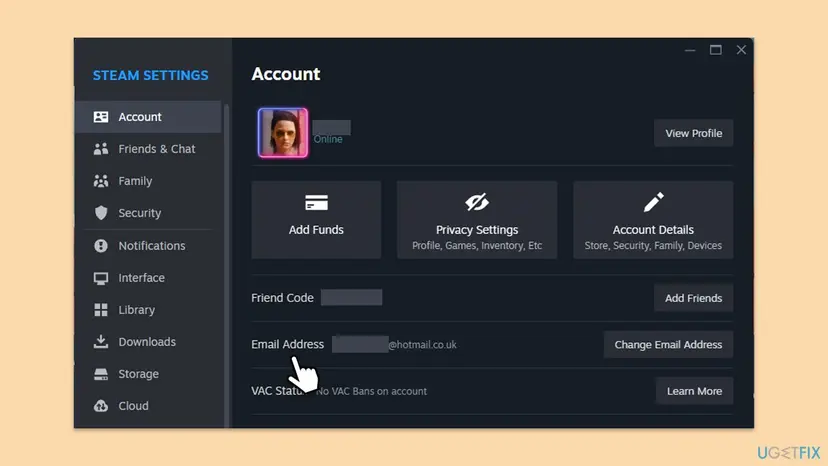This screenshot has height=466, width=828.
Task: Open the Privacy Settings tile
Action: tap(477, 220)
